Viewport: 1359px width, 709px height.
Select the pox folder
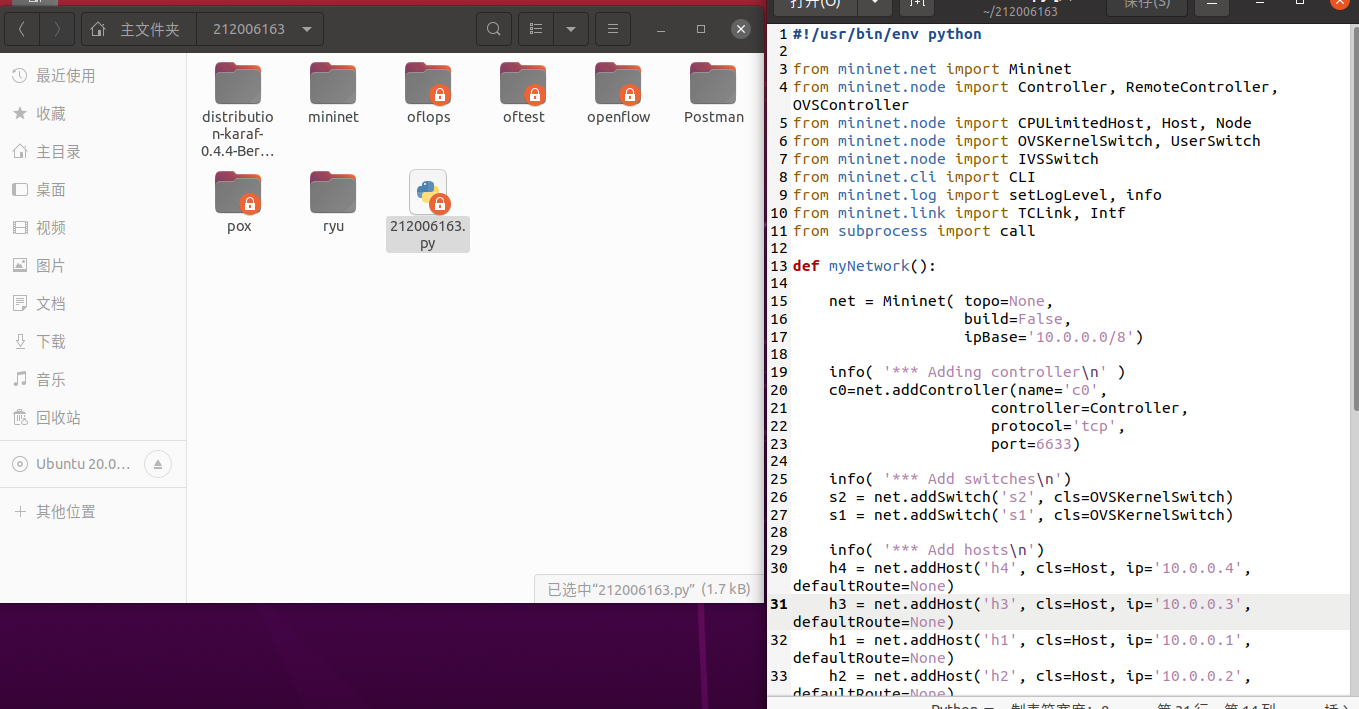pos(238,201)
